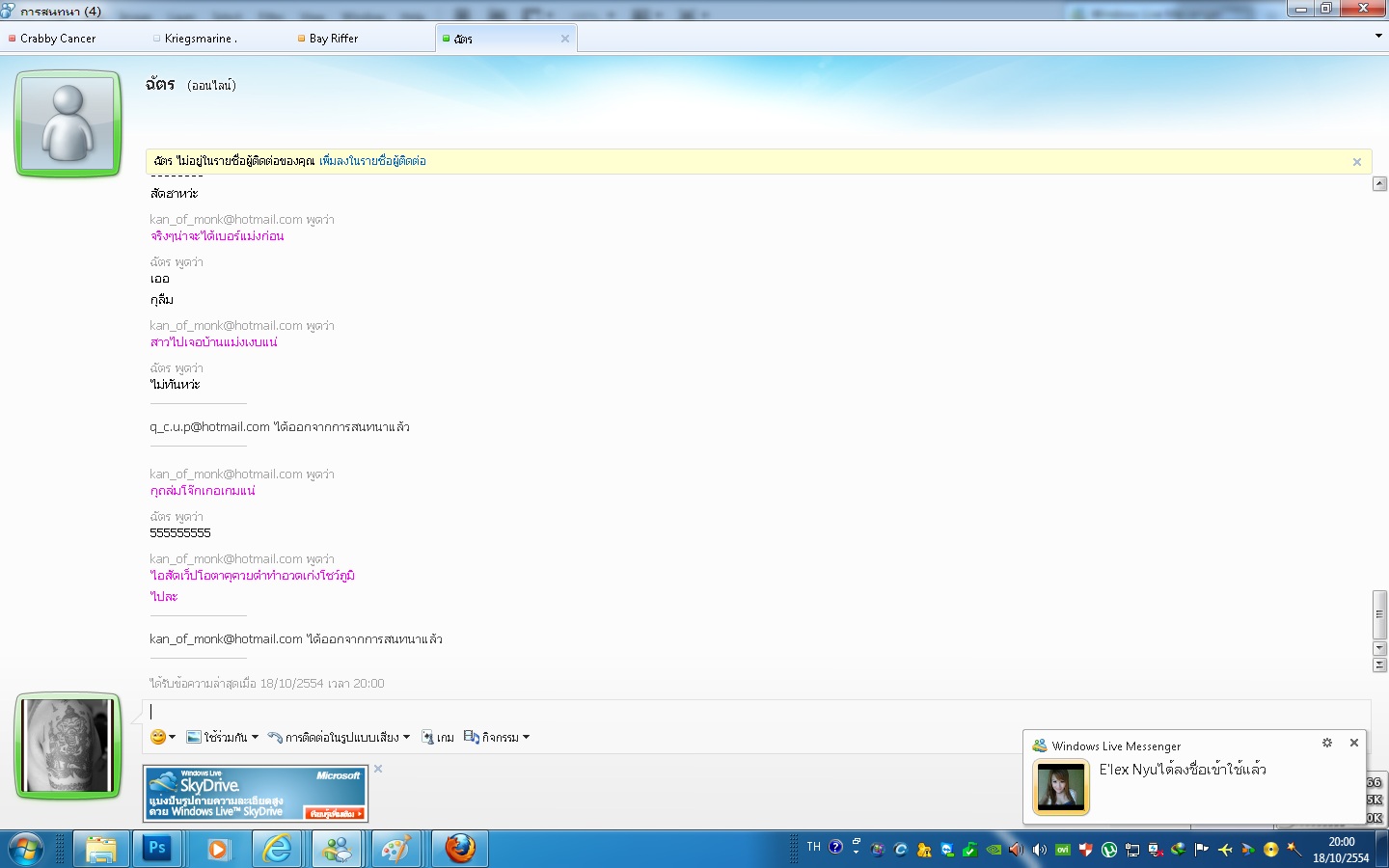Open the tab list dropdown arrow
The image size is (1389, 868).
[x=1378, y=36]
